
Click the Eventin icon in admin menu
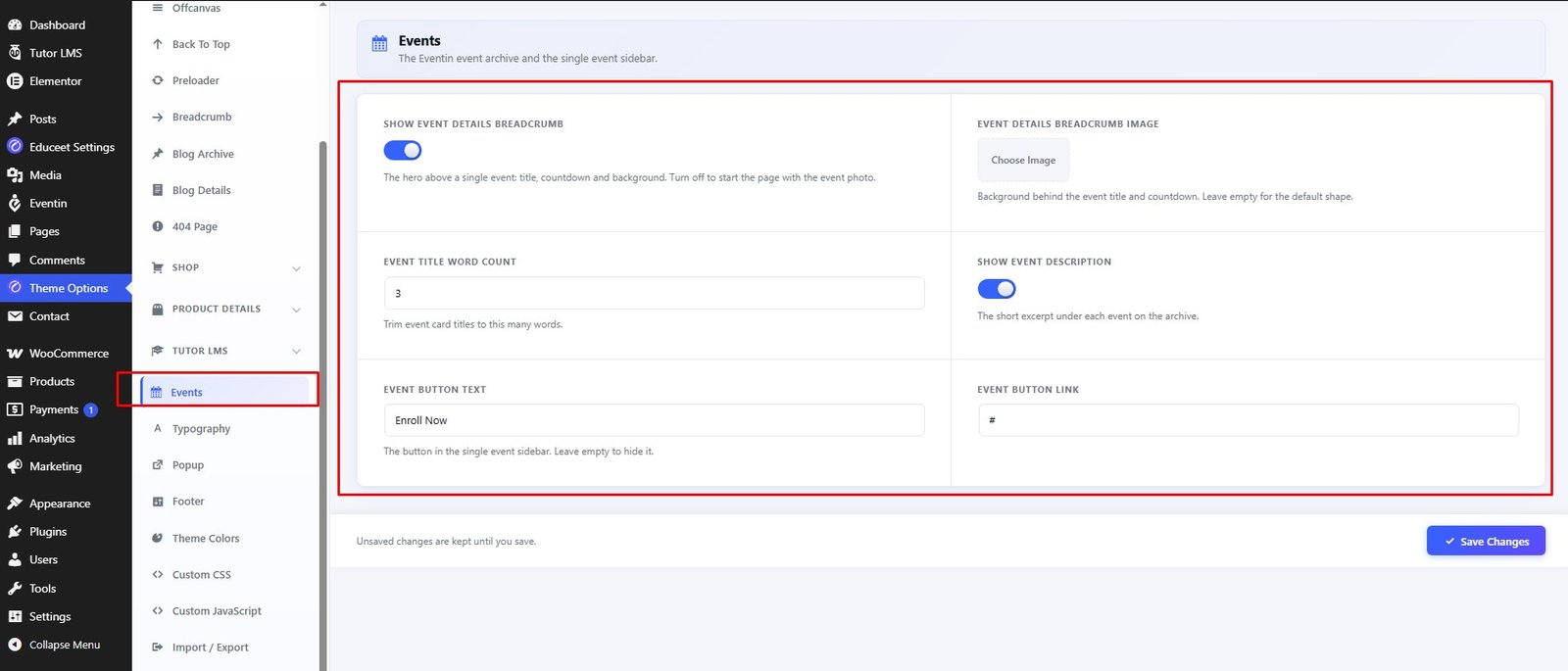[15, 203]
